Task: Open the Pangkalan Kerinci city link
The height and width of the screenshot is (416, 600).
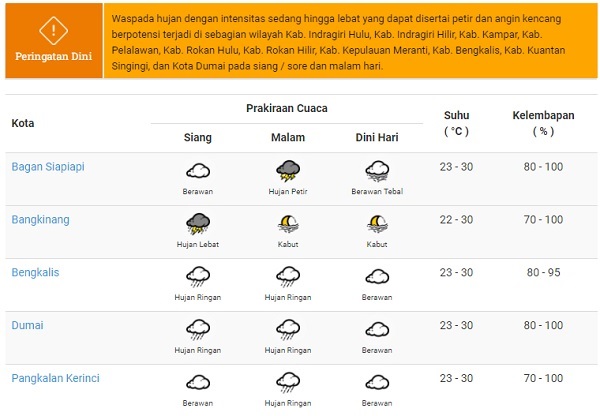Action: [x=55, y=378]
